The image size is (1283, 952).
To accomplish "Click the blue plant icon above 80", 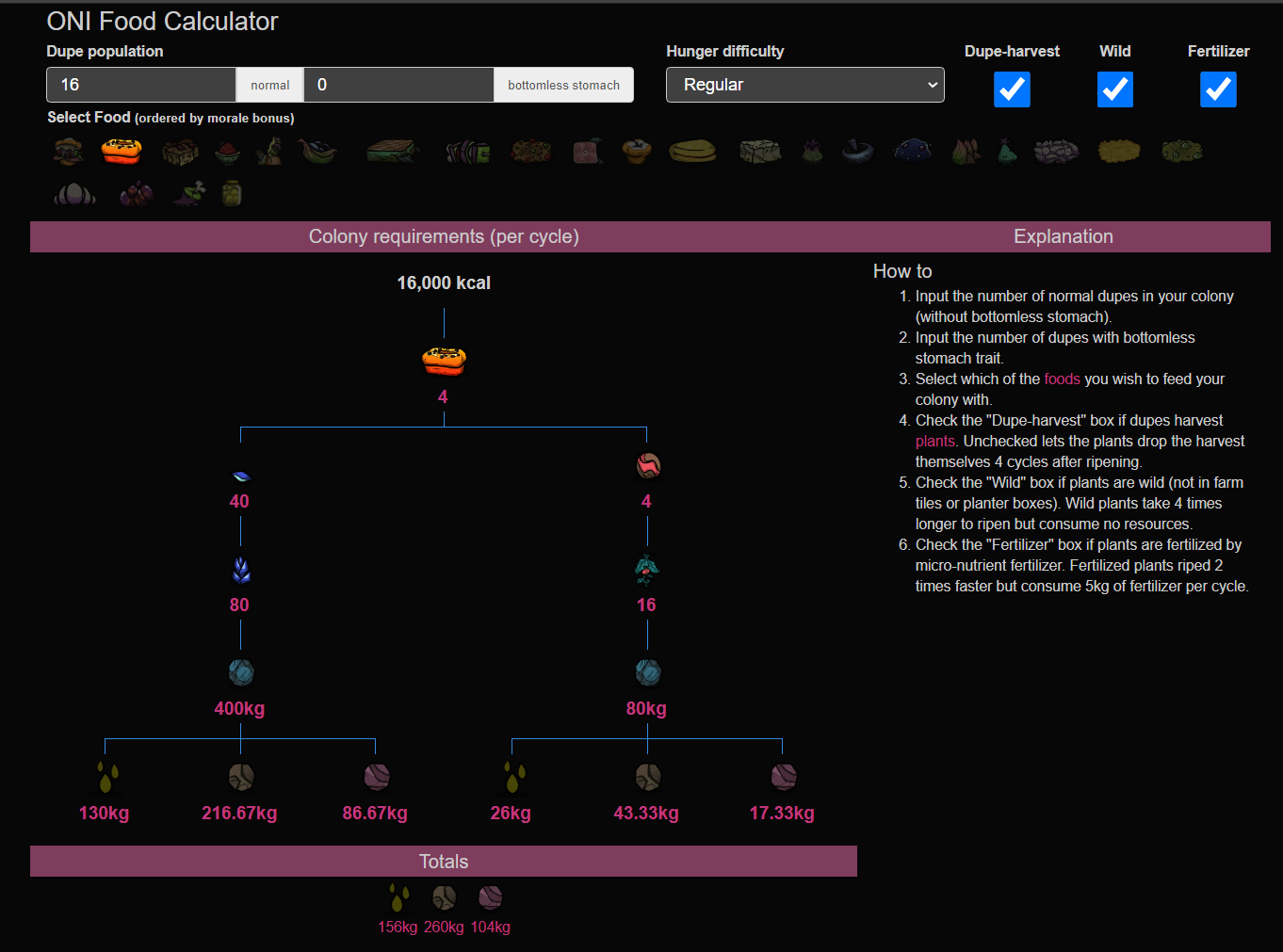I will point(241,570).
